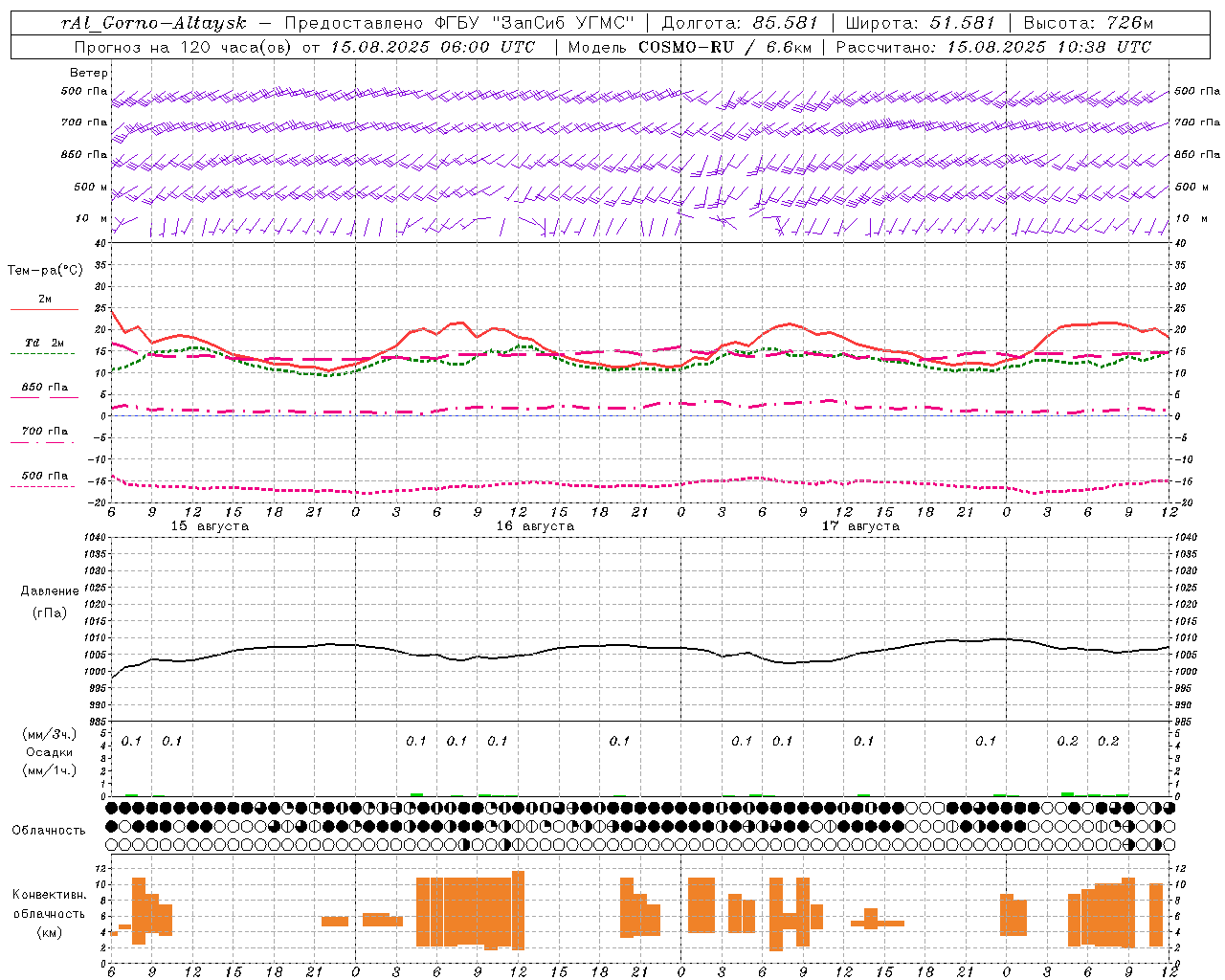Screen dimensions: 1225x980
Task: Click the station title 'rAl_Gorno-Altaysk'
Action: (x=153, y=23)
